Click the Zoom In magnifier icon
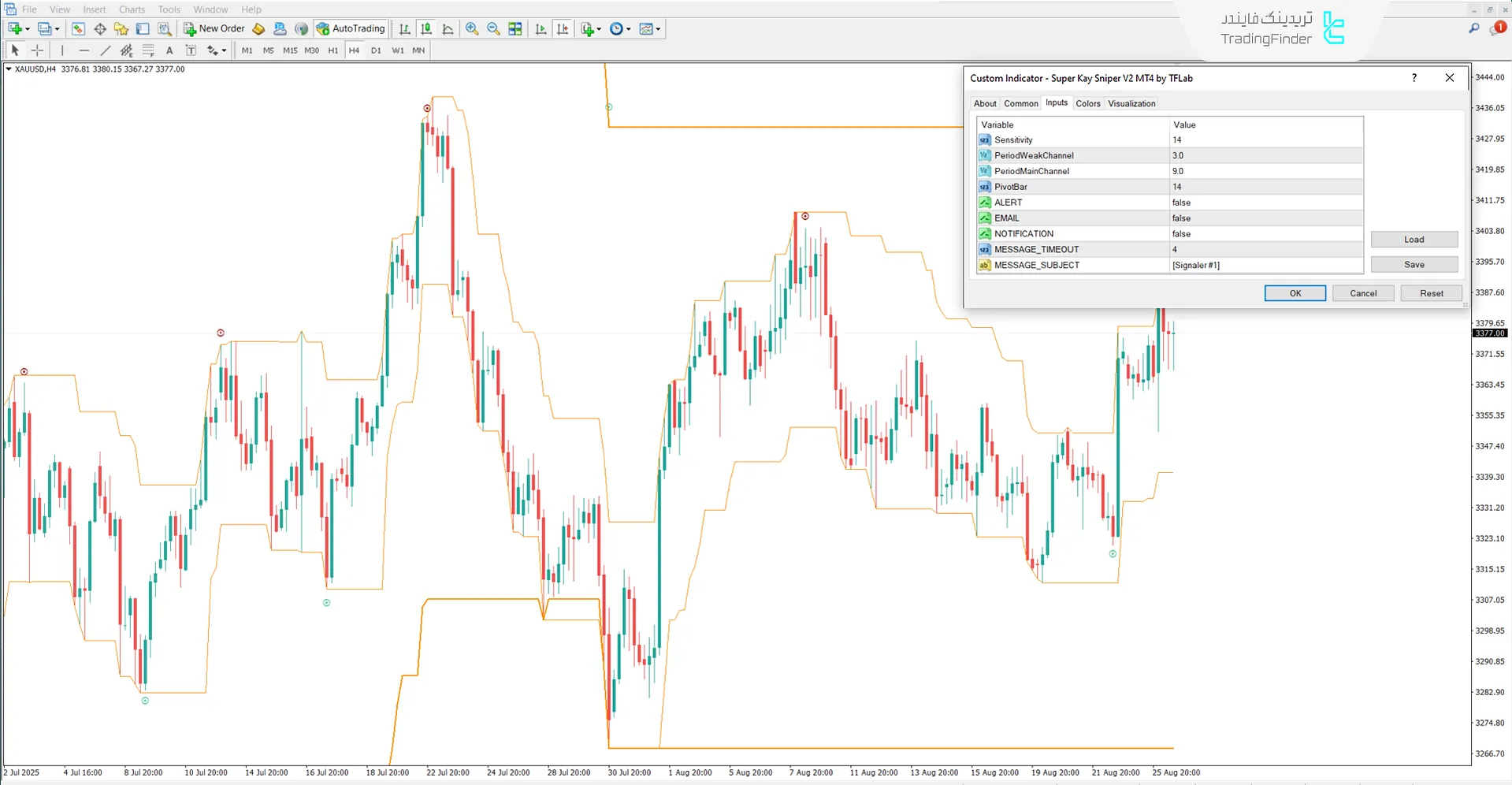The width and height of the screenshot is (1512, 785). pyautogui.click(x=472, y=28)
